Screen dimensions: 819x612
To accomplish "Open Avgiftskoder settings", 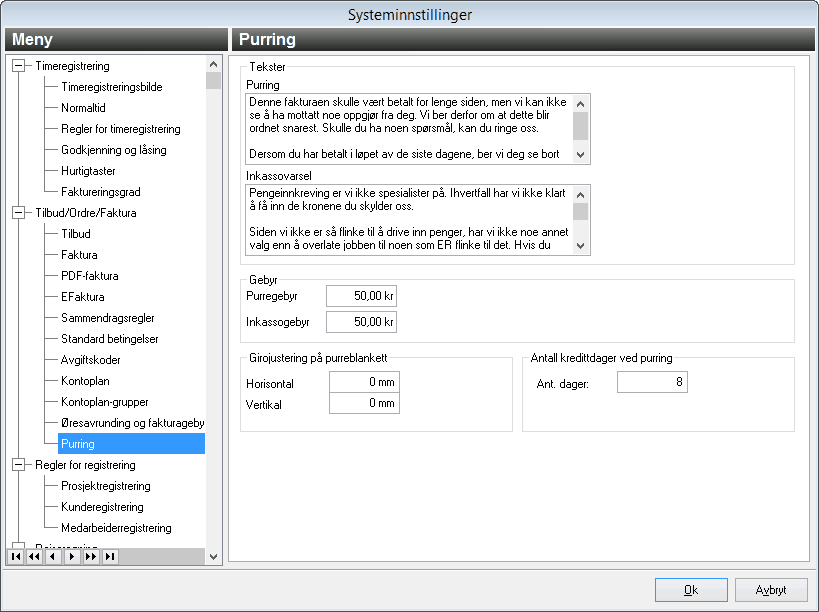I will [90, 360].
